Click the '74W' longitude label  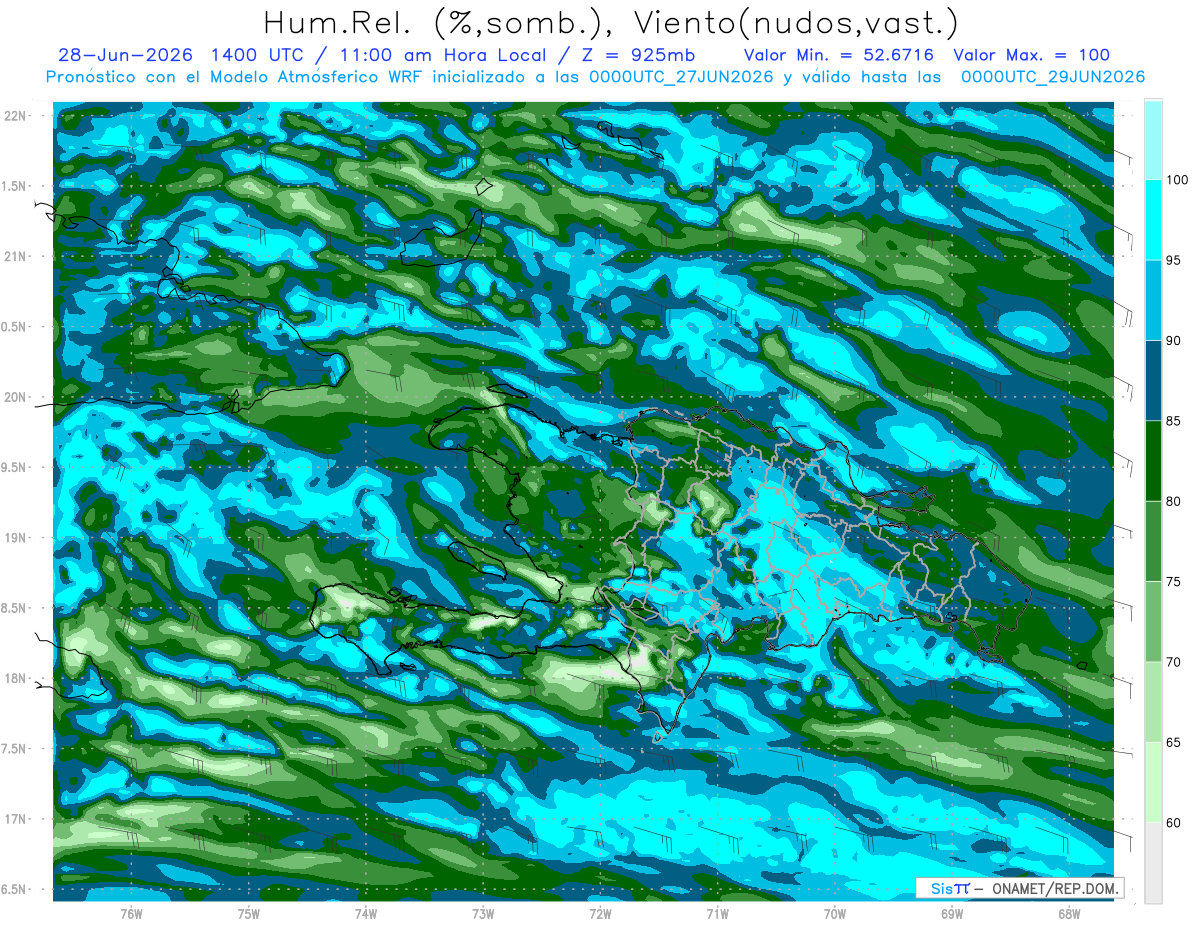click(366, 914)
